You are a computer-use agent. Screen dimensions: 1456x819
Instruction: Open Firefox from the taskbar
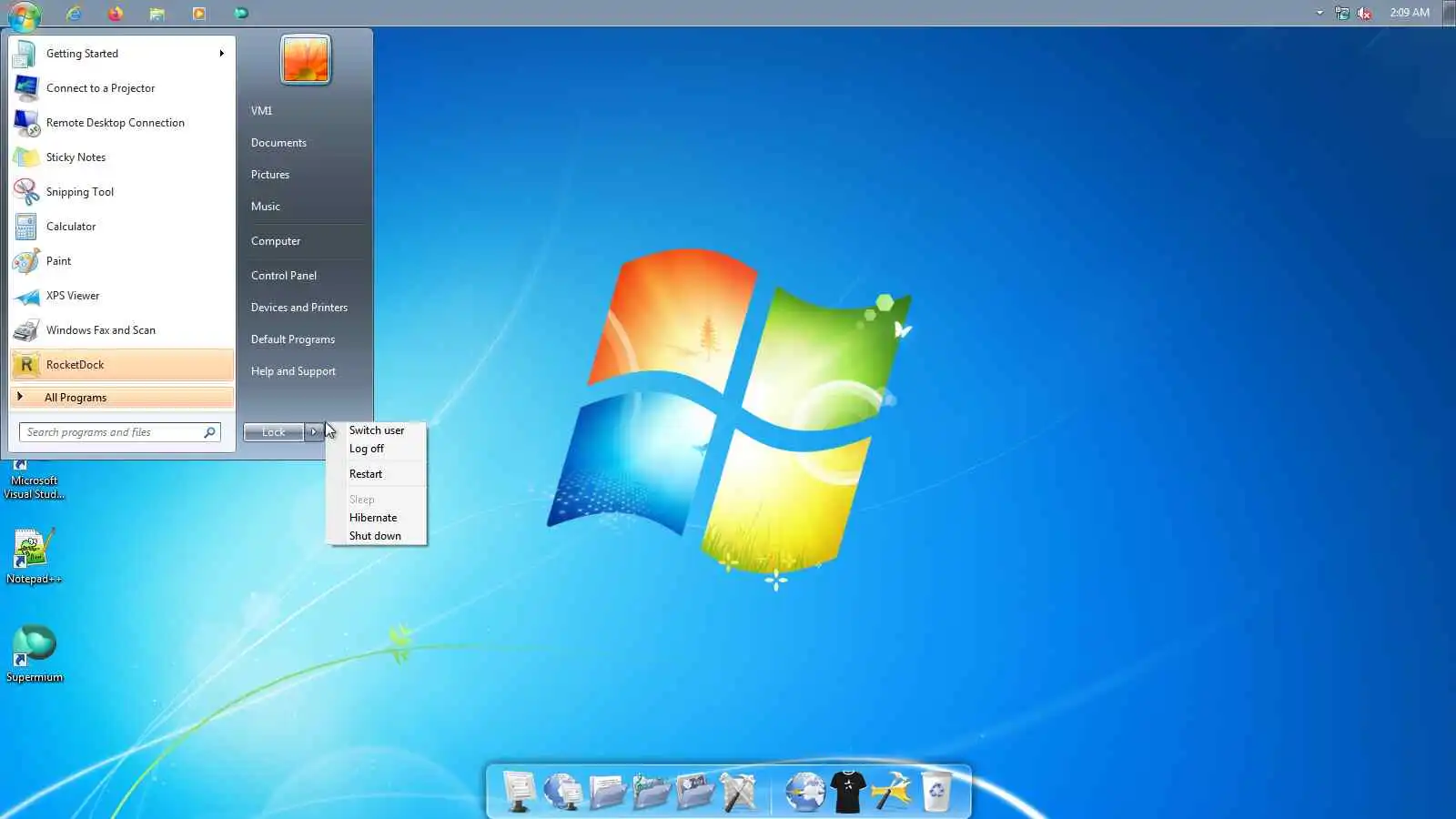coord(115,13)
